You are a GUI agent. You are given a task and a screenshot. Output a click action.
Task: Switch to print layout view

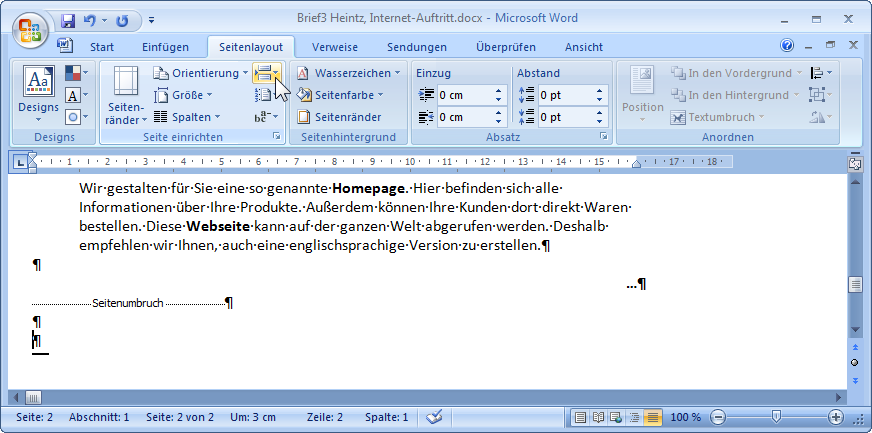coord(580,417)
